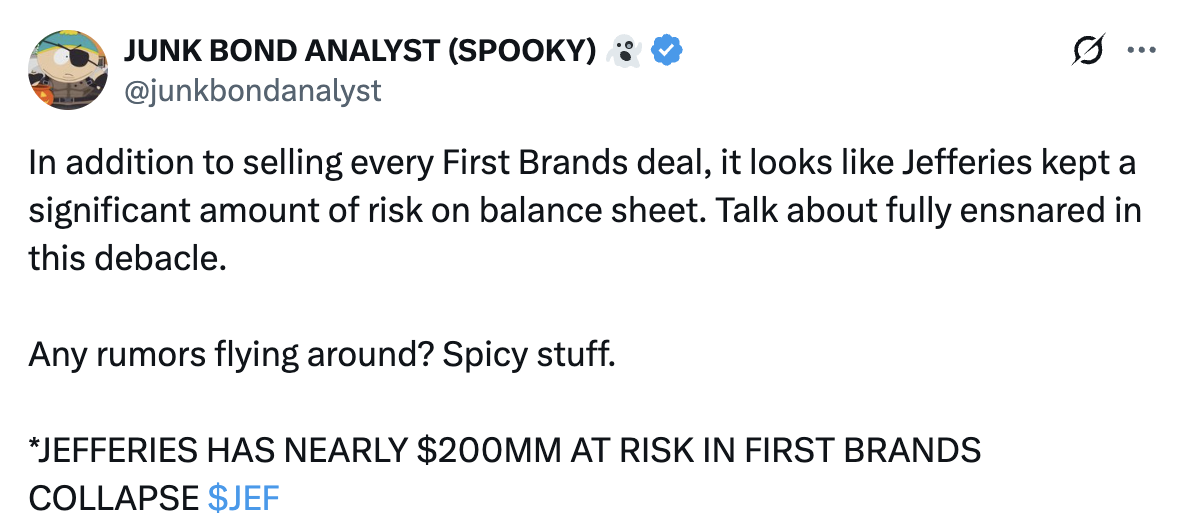Viewport: 1182px width, 528px height.
Task: Click the word "COLLAPSE" before $JEF
Action: 113,497
